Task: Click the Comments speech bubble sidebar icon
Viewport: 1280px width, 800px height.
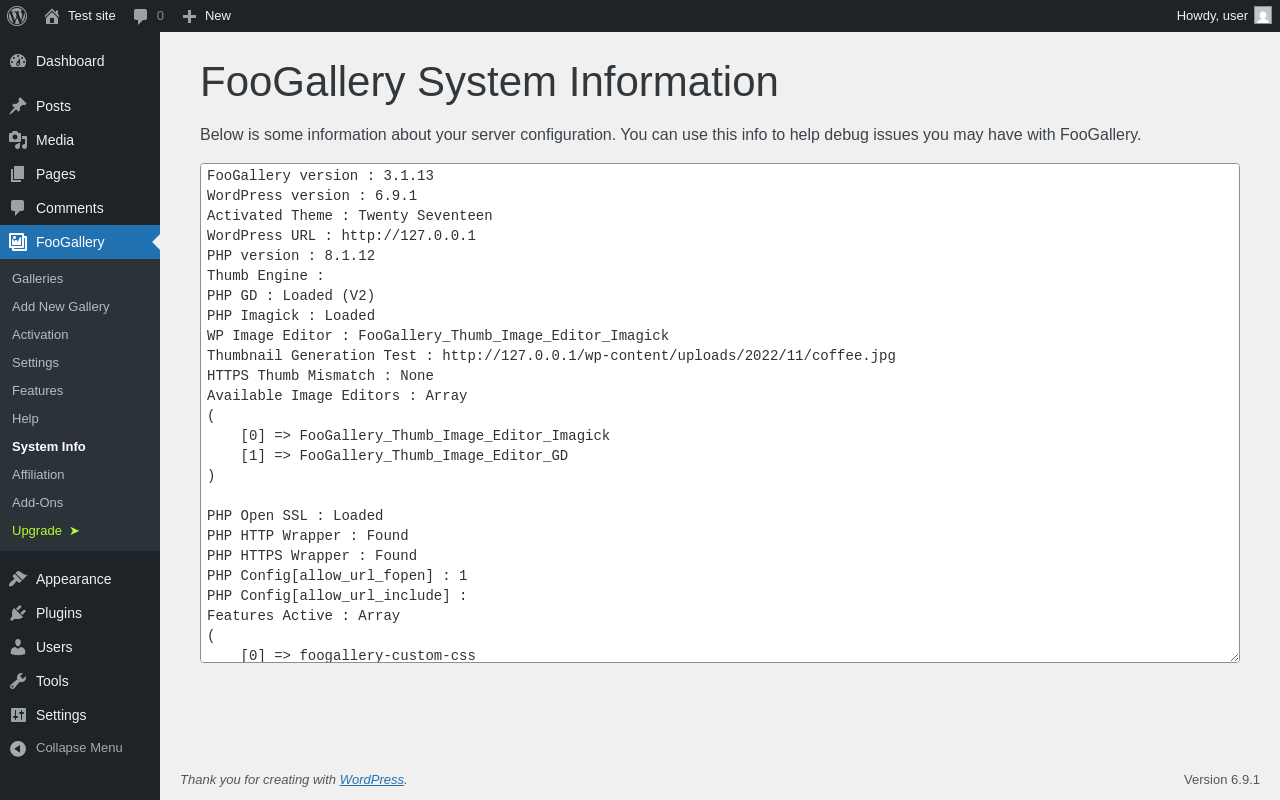Action: pyautogui.click(x=18, y=208)
